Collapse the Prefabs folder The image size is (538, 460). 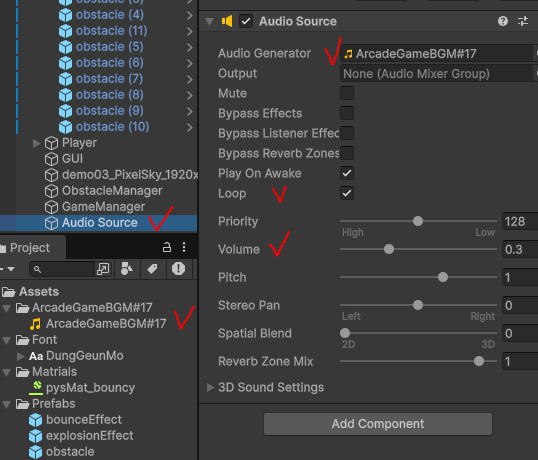click(x=6, y=404)
